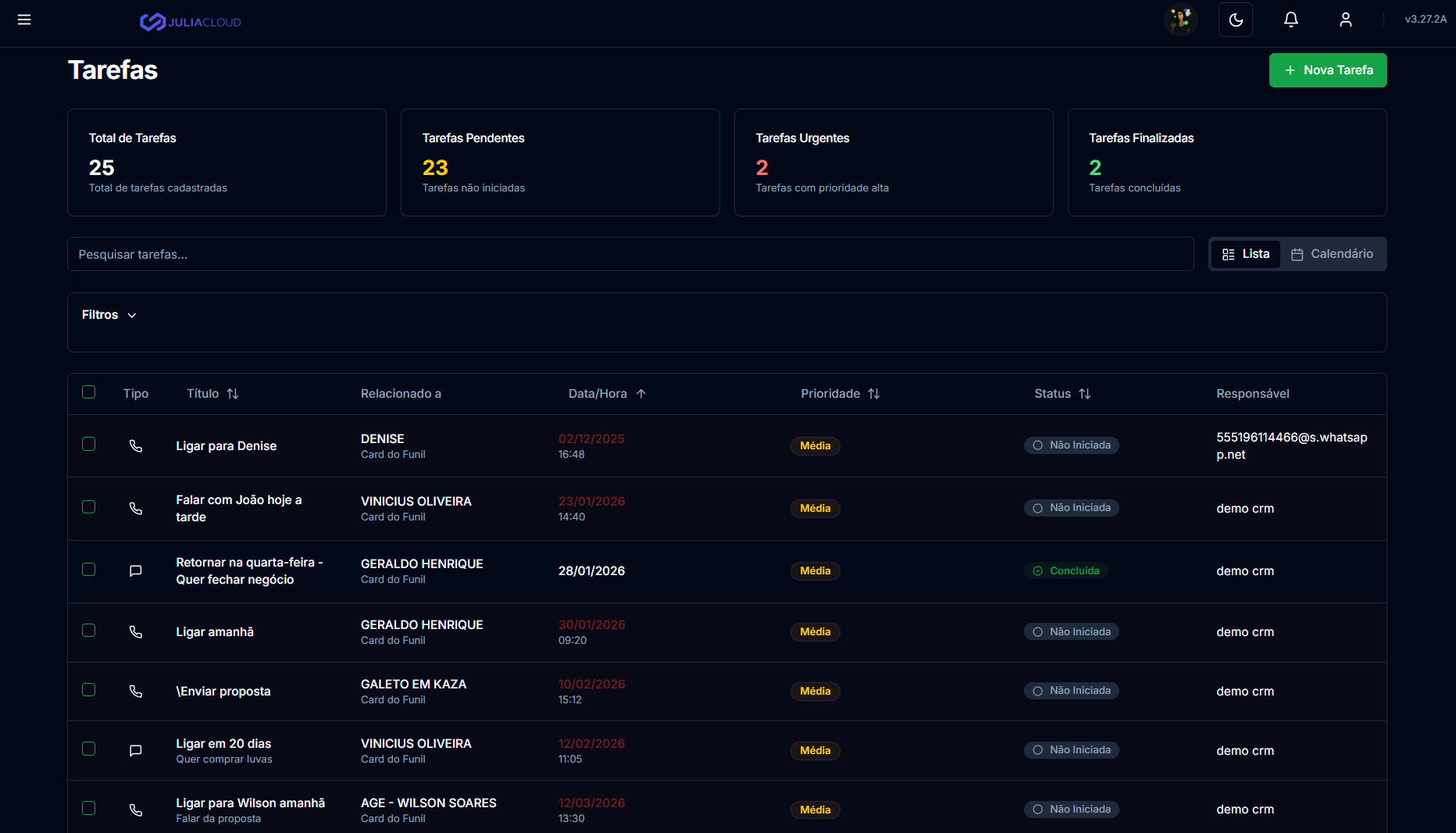
Task: Switch to Lista view
Action: [x=1245, y=254]
